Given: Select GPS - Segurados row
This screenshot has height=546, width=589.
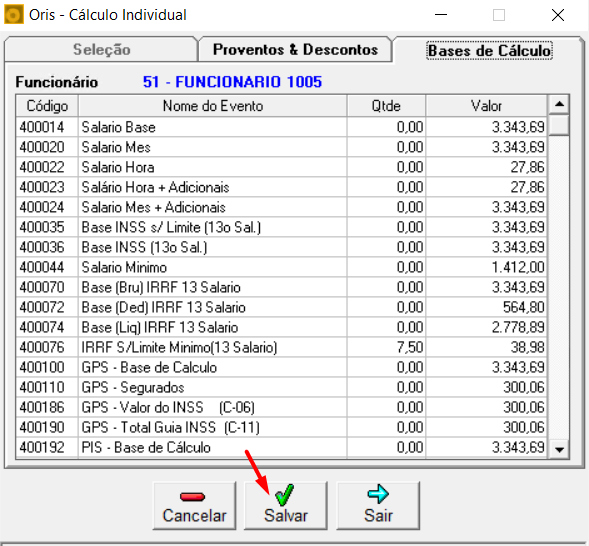Looking at the screenshot, I should click(x=282, y=387).
